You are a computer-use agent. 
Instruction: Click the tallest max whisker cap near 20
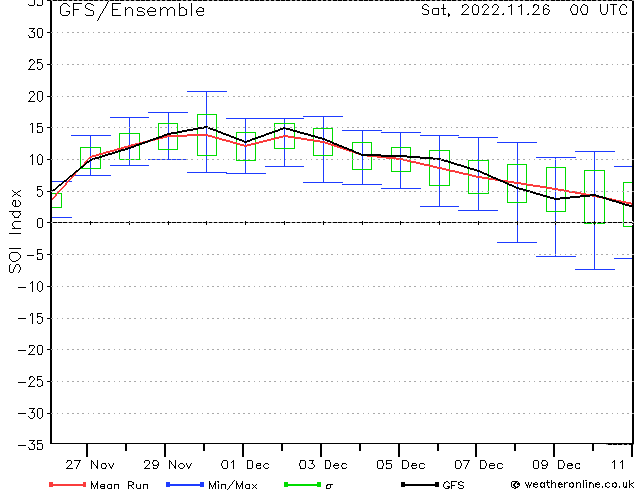click(207, 92)
